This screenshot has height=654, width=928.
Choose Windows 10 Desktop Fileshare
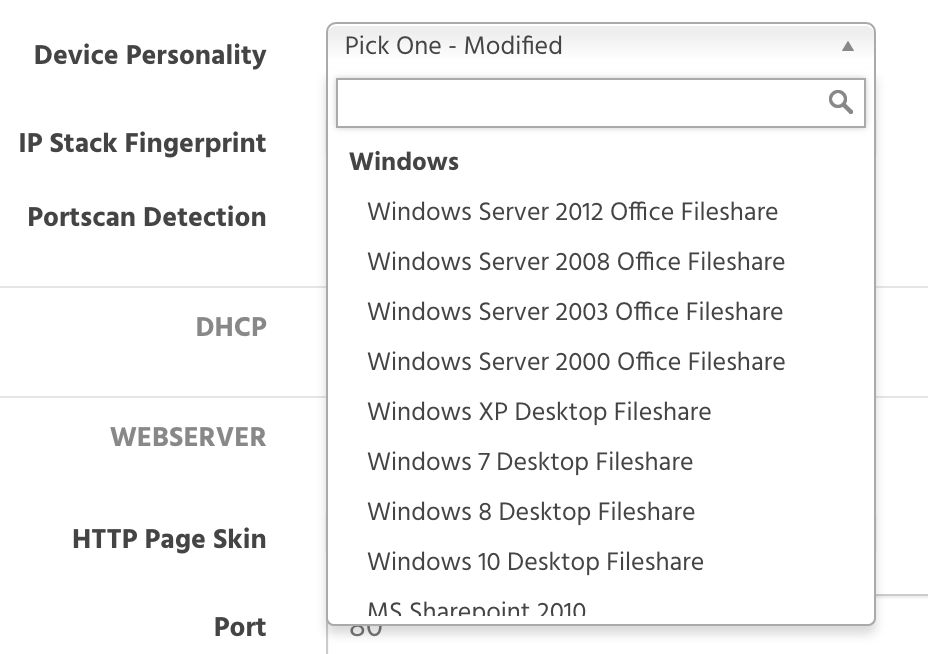535,562
